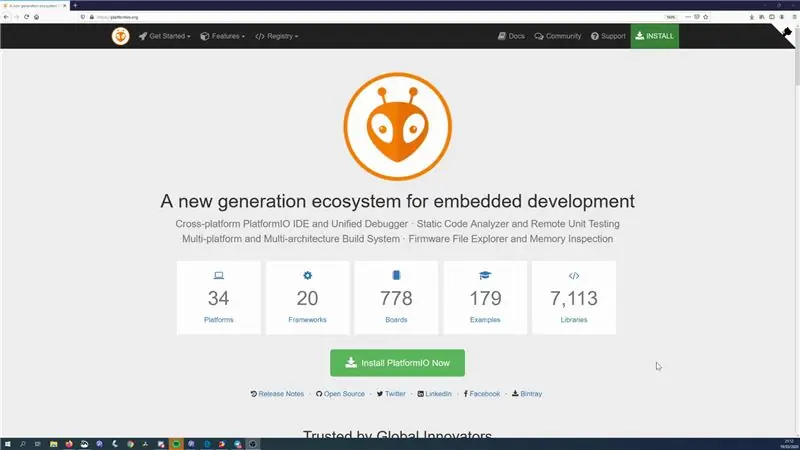Click the tracking protection shield icon

[x=83, y=17]
